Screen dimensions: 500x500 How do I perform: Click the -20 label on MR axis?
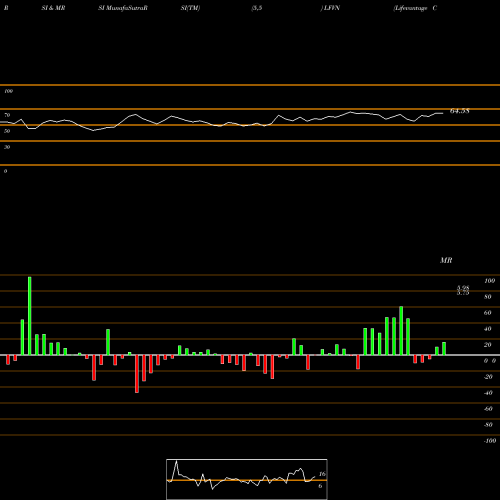point(488,377)
